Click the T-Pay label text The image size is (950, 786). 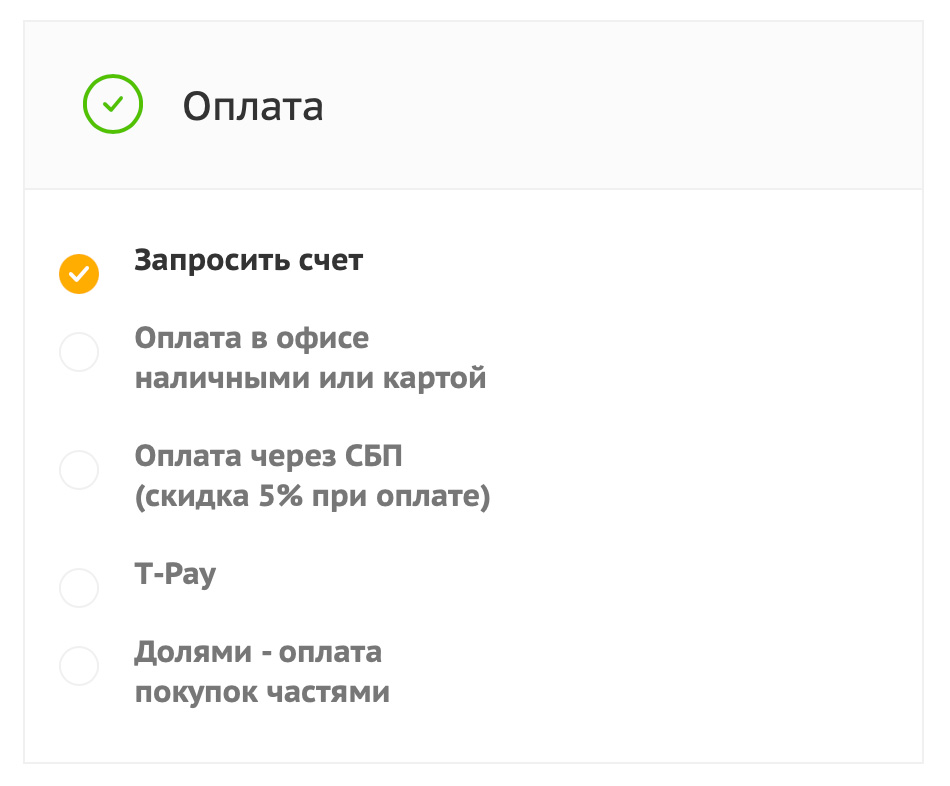click(175, 575)
